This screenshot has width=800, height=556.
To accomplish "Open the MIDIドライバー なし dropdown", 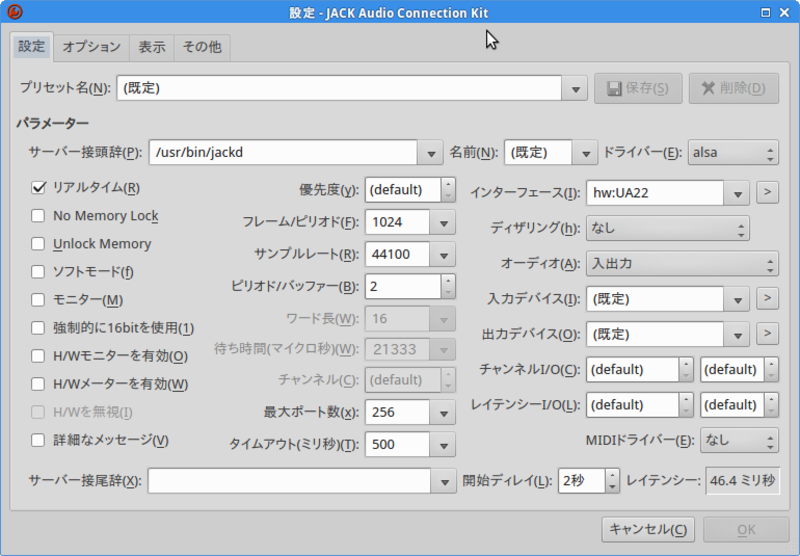I will click(x=739, y=440).
